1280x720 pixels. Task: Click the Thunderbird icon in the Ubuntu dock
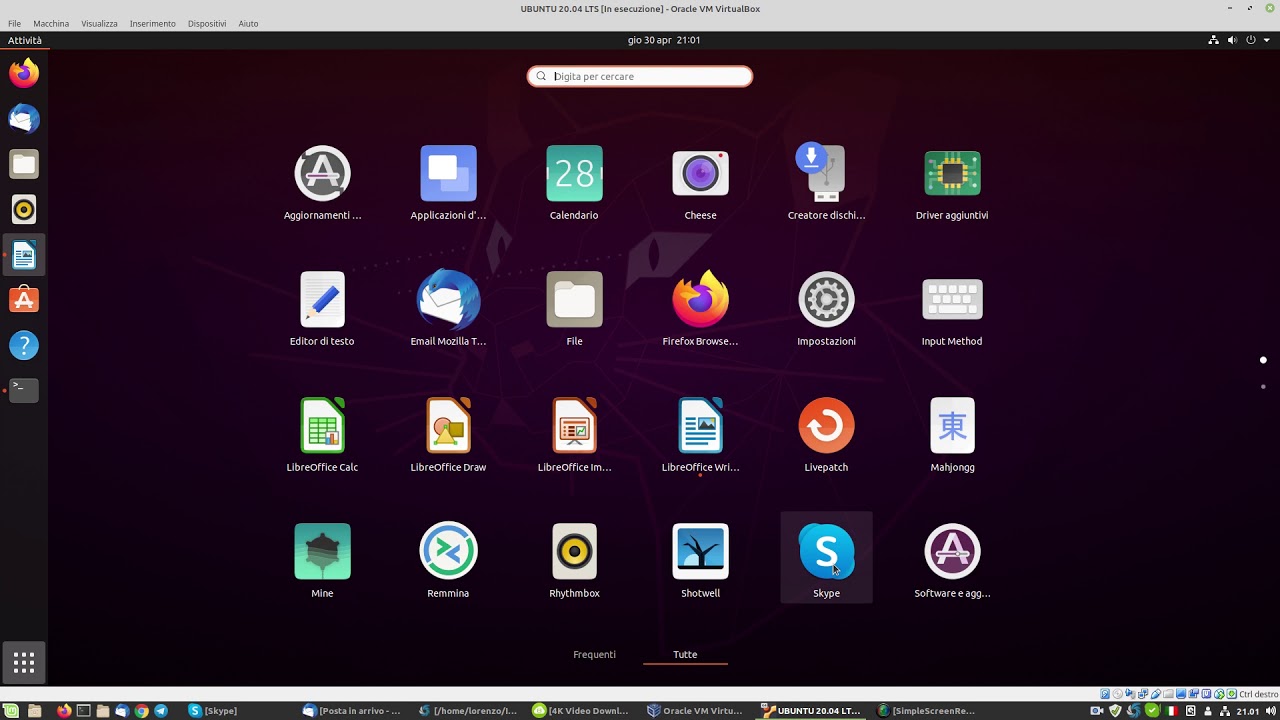click(x=24, y=119)
